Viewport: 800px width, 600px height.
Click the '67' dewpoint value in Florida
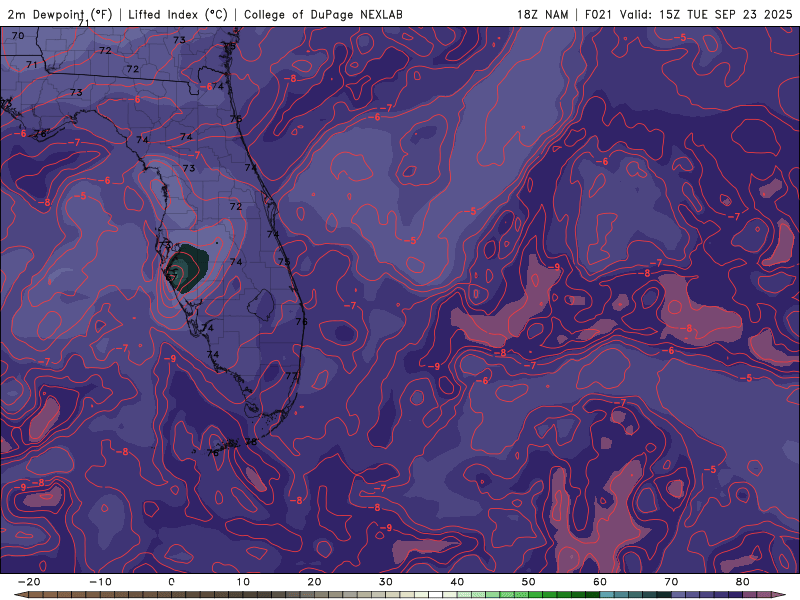(172, 277)
